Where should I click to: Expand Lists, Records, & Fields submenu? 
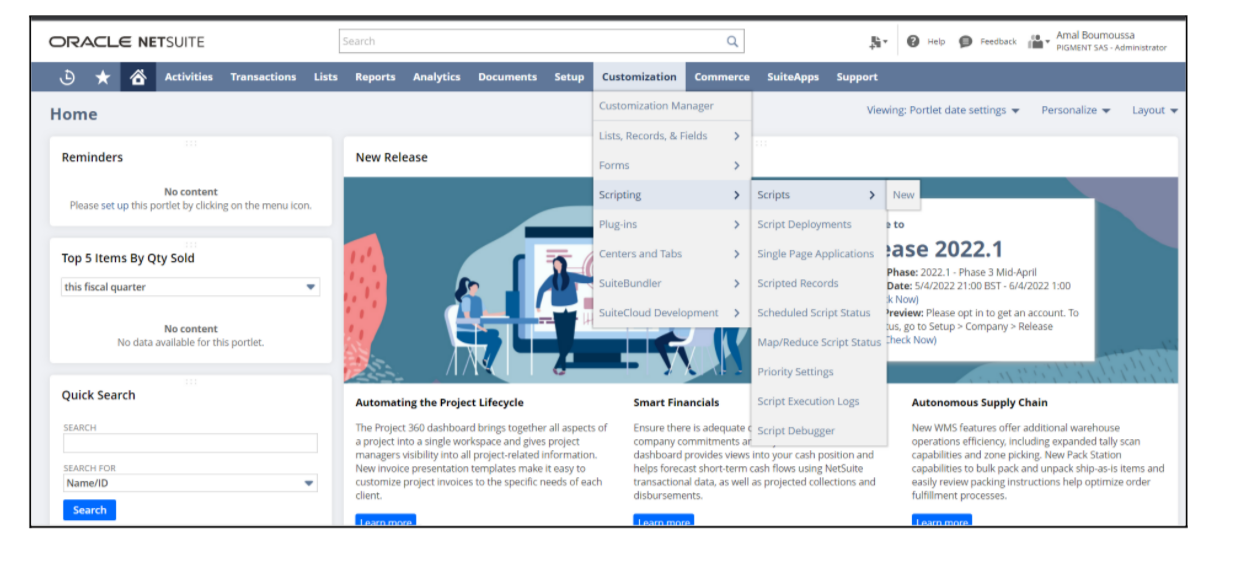pos(672,136)
